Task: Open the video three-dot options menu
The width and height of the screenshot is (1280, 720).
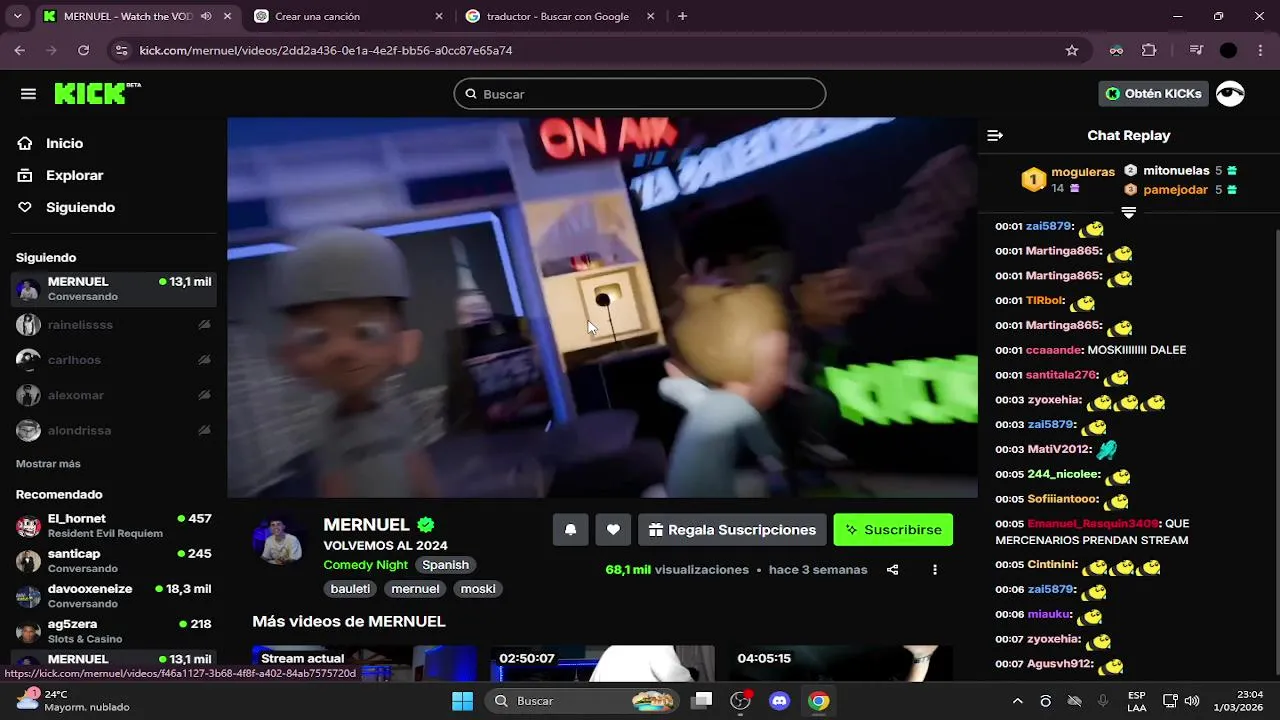Action: click(935, 570)
